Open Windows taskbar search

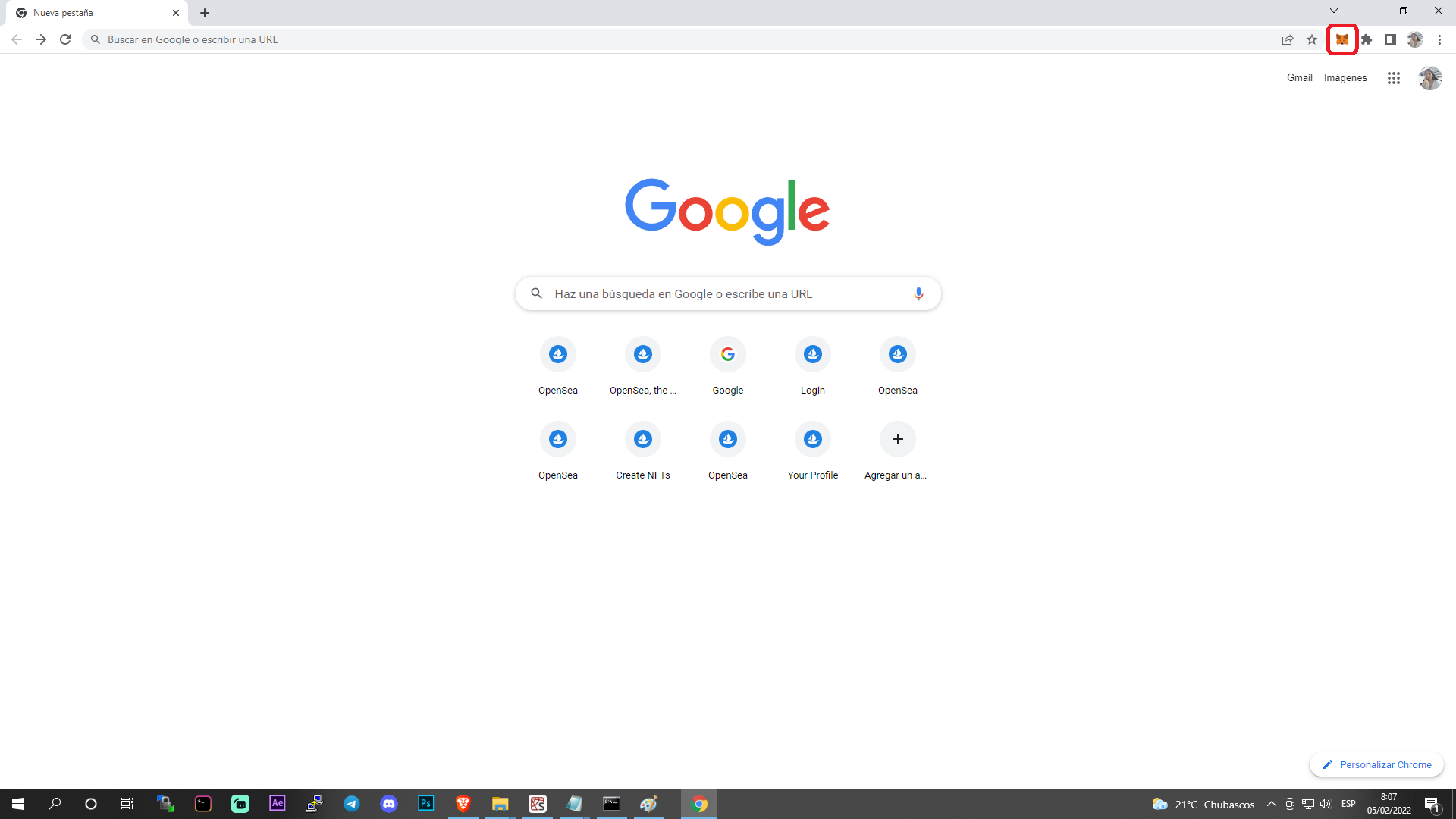(x=55, y=804)
